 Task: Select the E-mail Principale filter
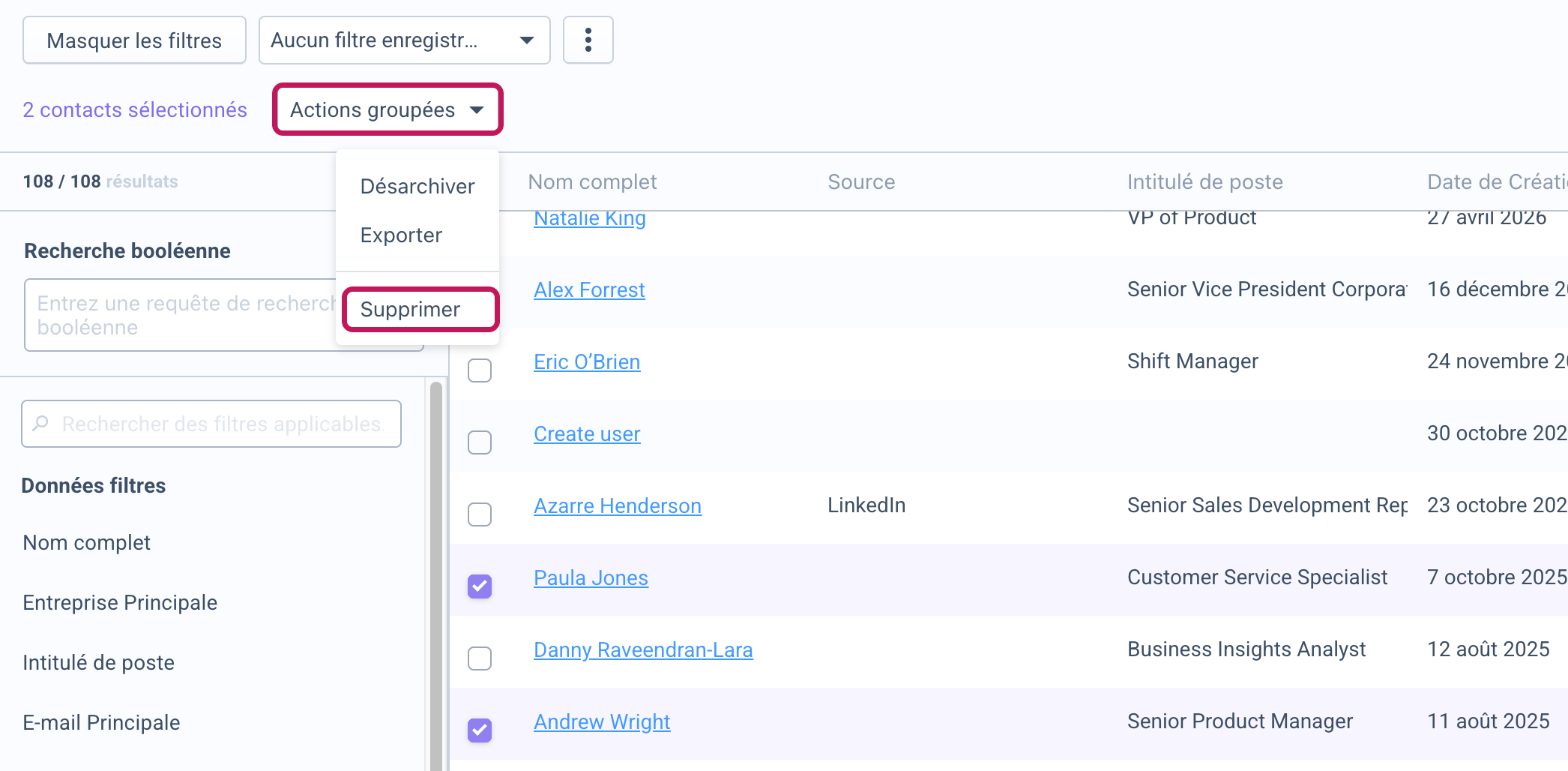[102, 723]
